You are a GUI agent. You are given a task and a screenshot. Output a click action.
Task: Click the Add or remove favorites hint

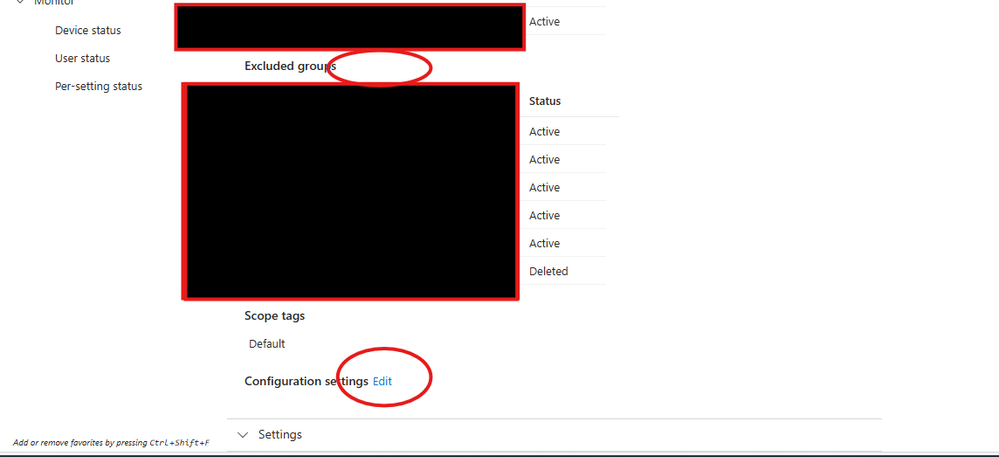point(111,442)
